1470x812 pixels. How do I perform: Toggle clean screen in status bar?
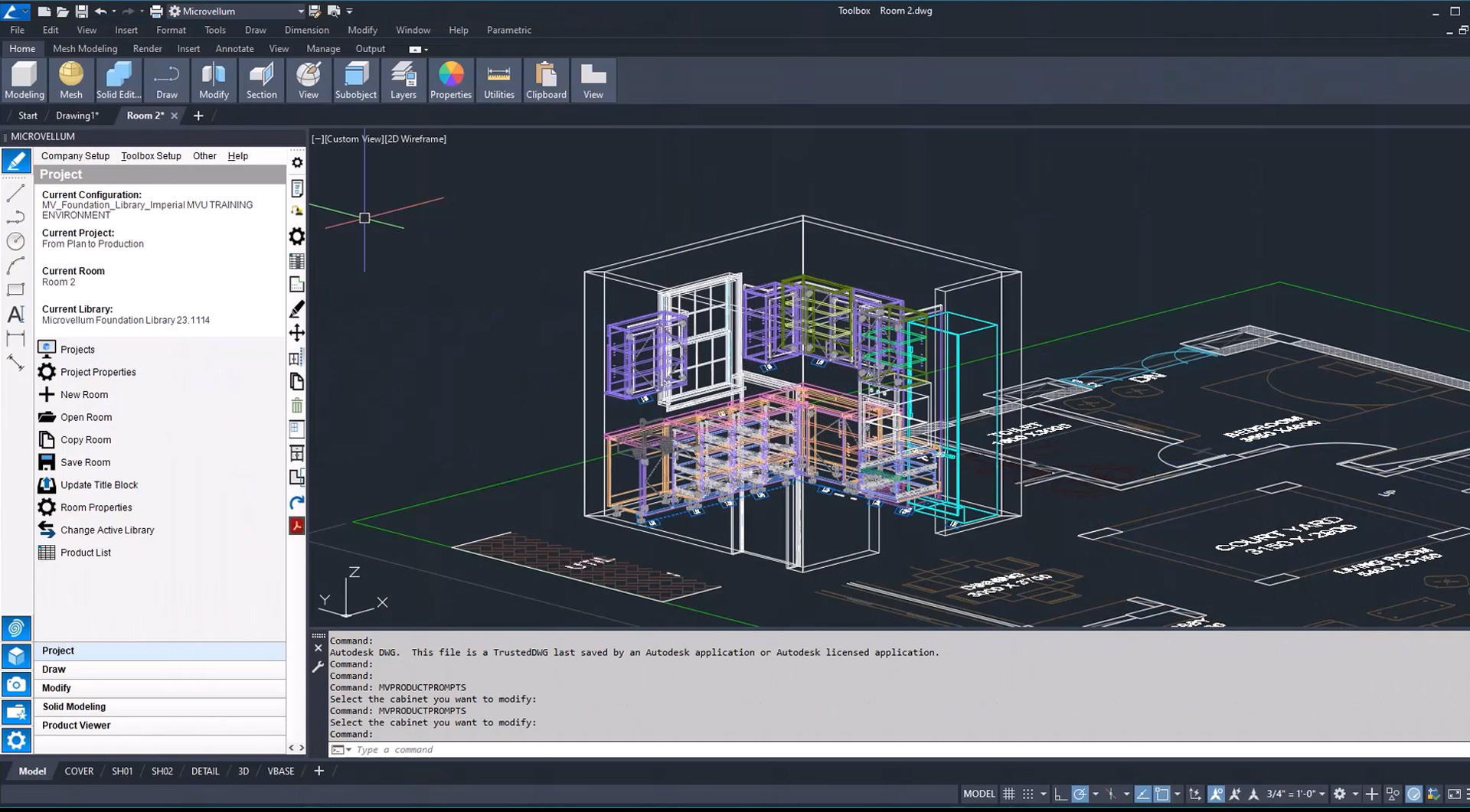(x=1453, y=794)
